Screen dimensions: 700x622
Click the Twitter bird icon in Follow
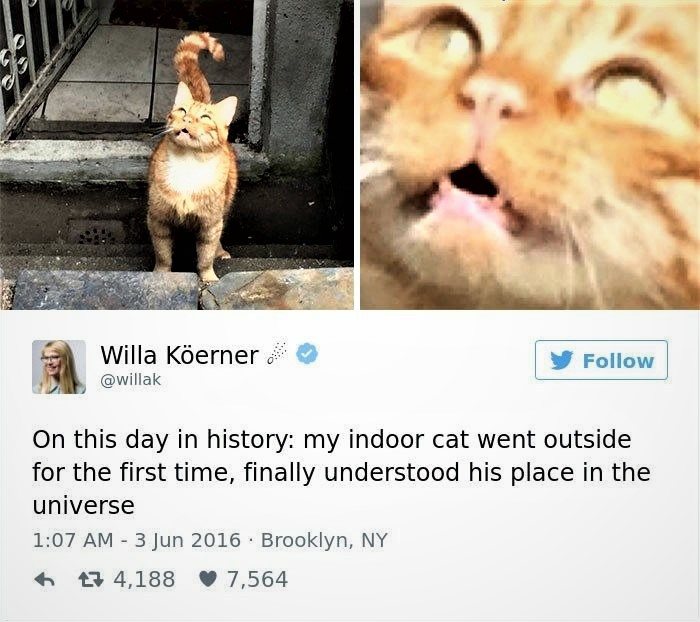(561, 360)
